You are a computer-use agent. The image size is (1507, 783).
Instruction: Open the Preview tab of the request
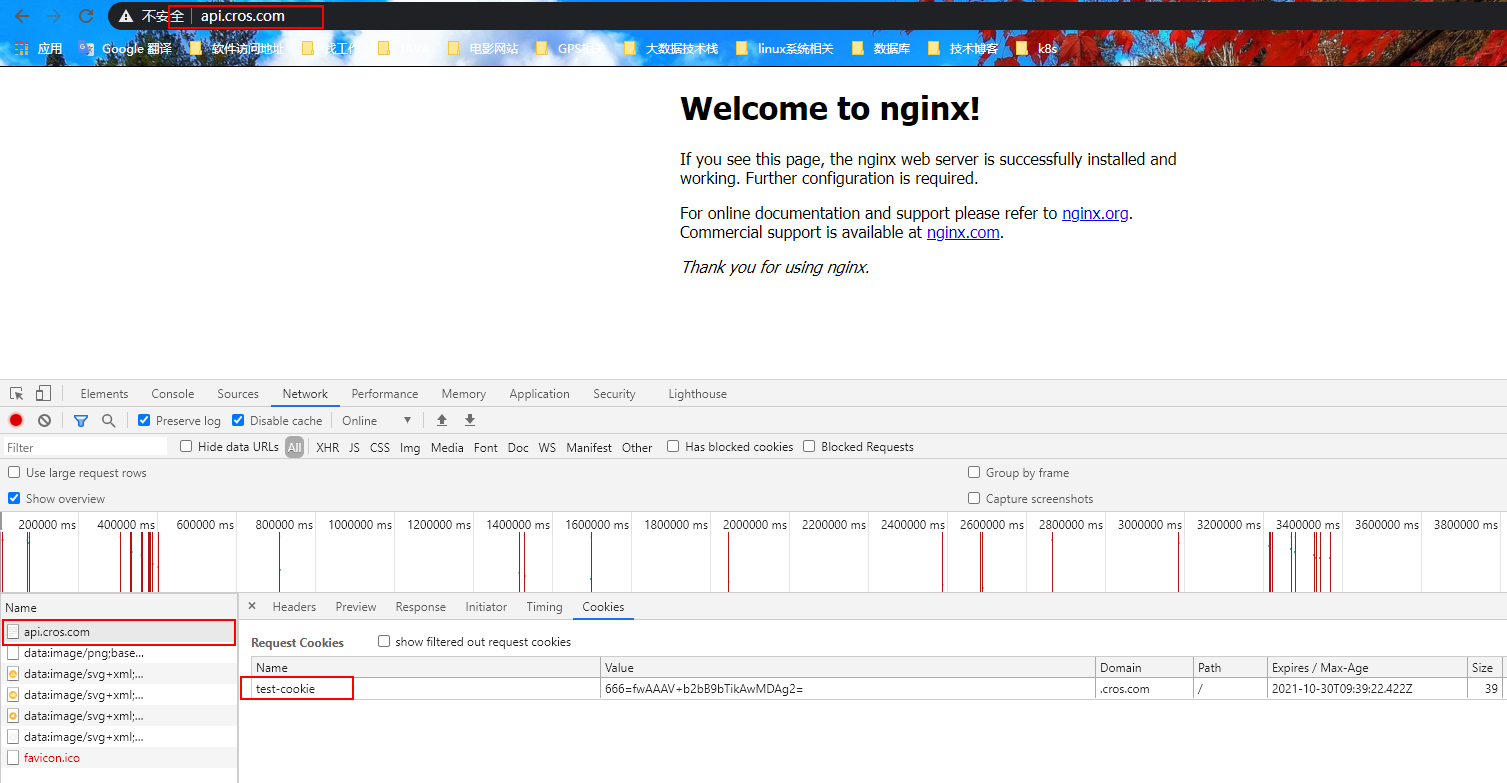[356, 607]
